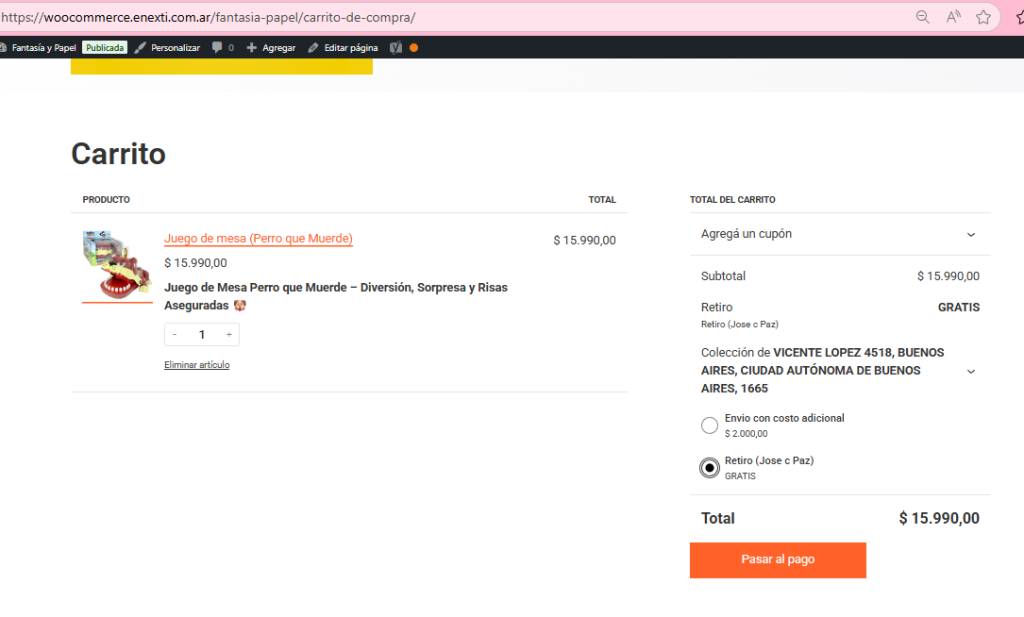Select 'Retiro (Jose c Paz)' pickup option

pyautogui.click(x=710, y=468)
